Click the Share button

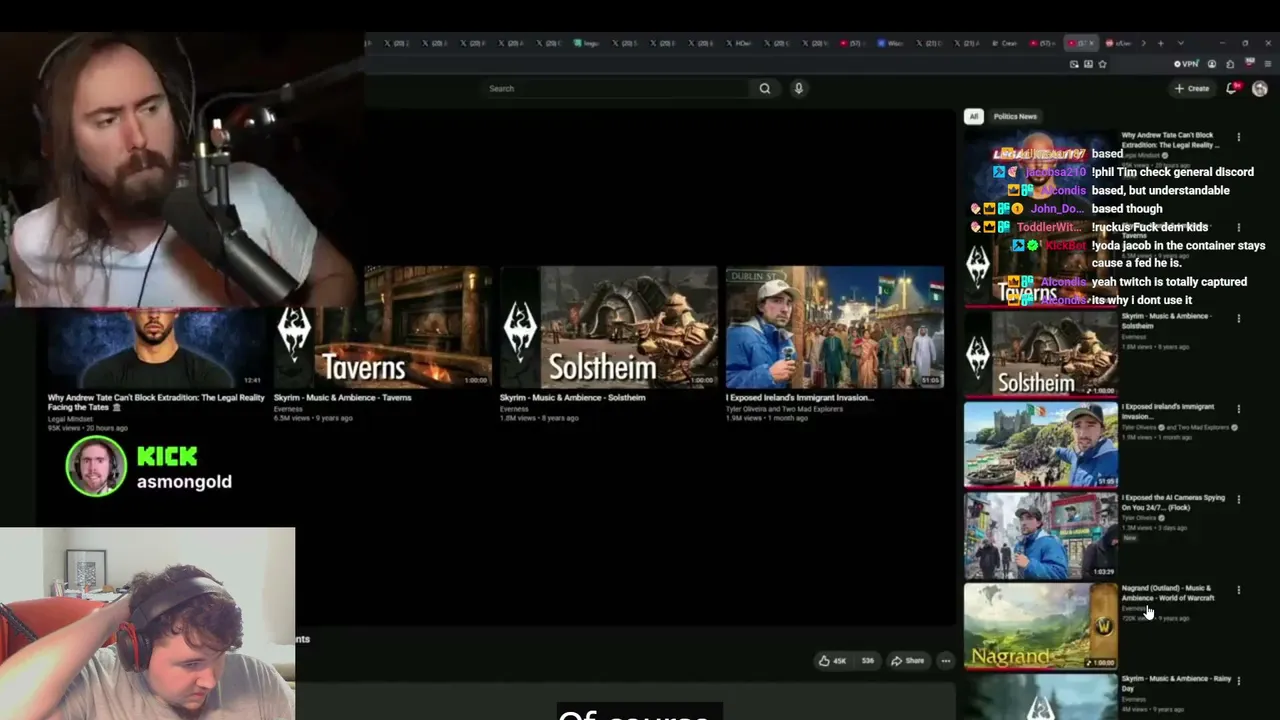908,660
